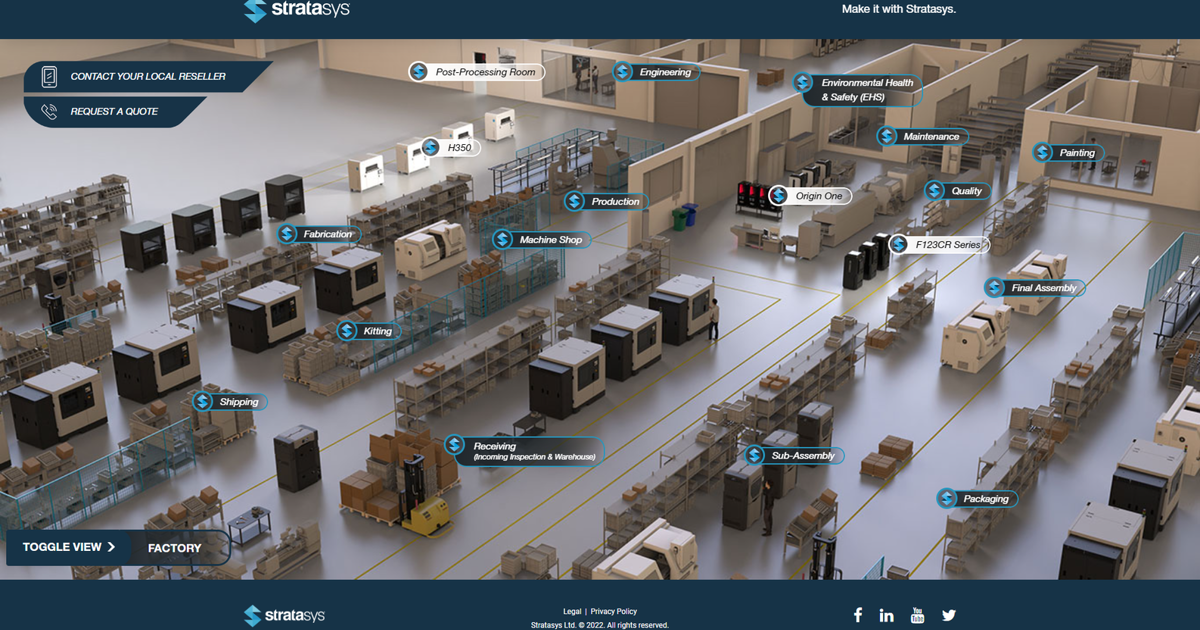Select the Sub-Assembly marker

coord(795,455)
